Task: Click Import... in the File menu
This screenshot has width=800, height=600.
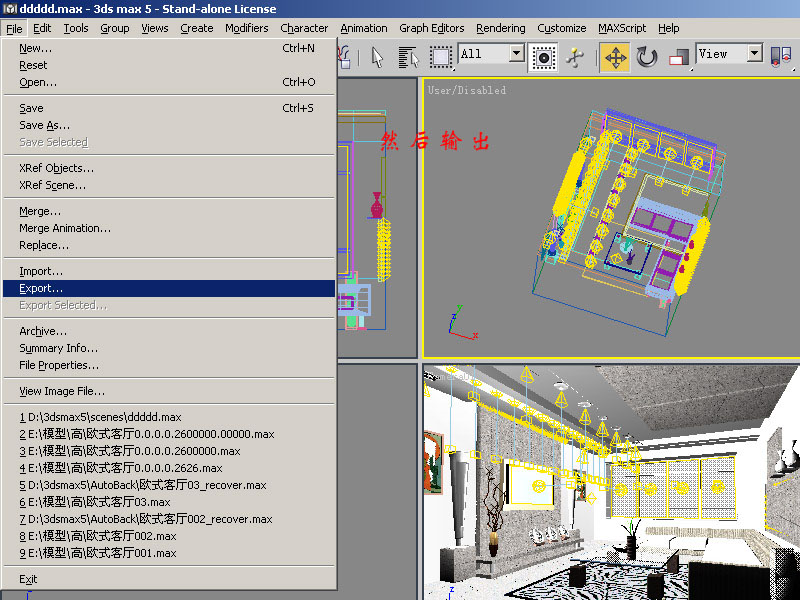Action: (41, 271)
